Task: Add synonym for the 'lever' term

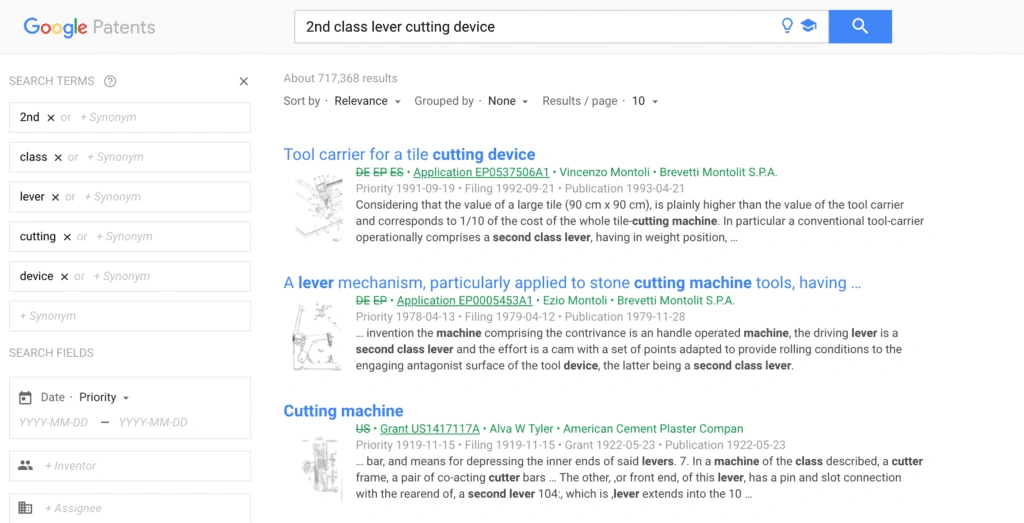Action: tap(112, 197)
